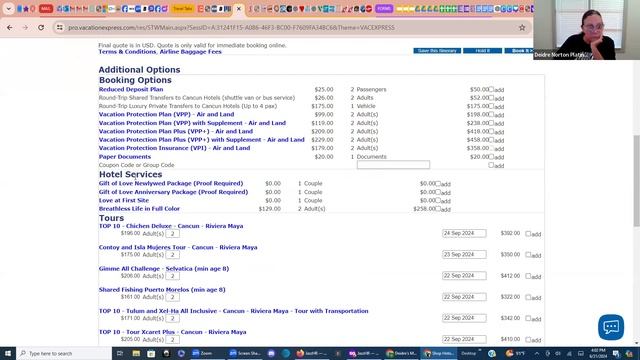This screenshot has width=640, height=360.
Task: Click the Hold It button
Action: coord(482,51)
